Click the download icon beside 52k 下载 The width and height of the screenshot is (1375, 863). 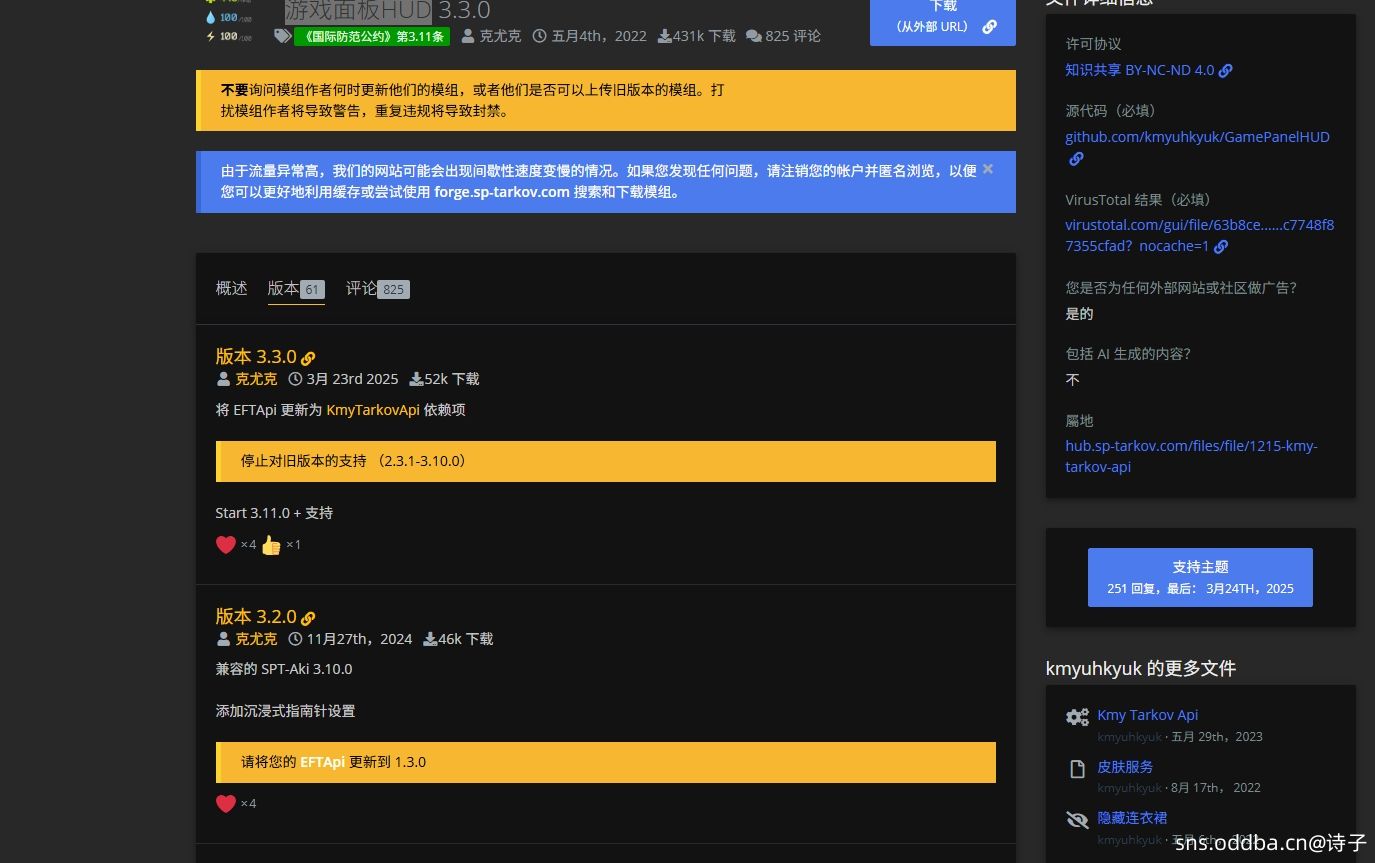click(416, 379)
